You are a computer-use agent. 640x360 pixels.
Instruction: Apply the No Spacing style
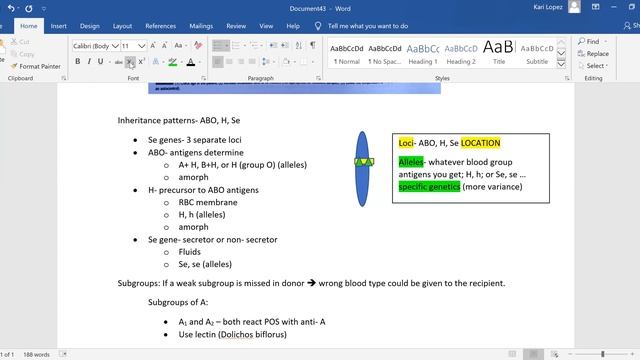point(384,54)
